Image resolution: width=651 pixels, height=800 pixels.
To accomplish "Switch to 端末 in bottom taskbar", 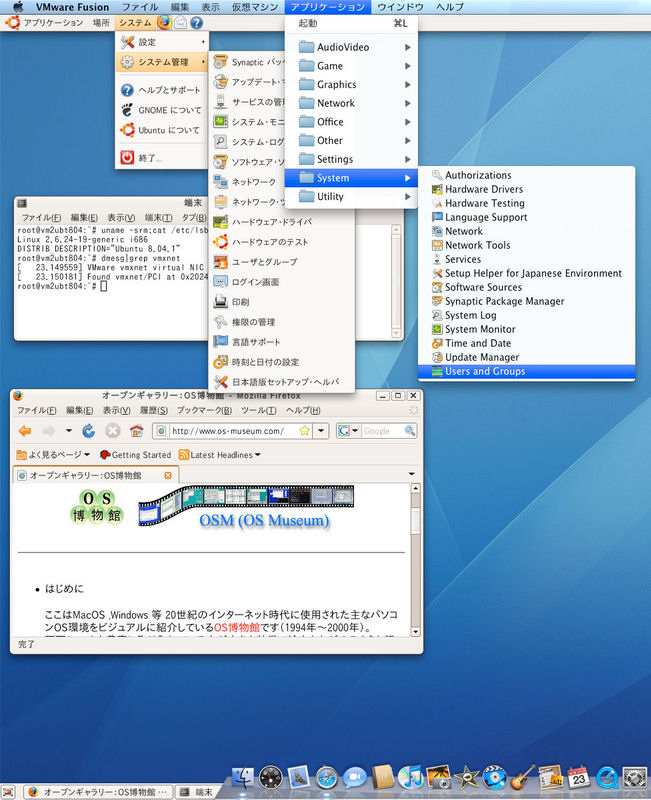I will tap(197, 792).
